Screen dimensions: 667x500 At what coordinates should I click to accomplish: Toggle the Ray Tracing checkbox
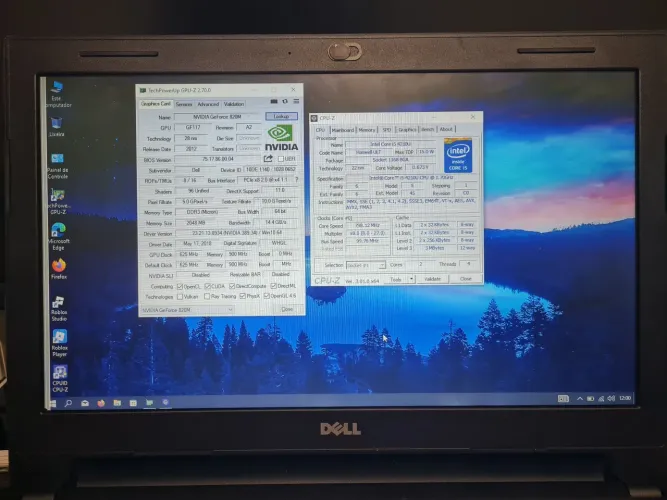click(x=207, y=296)
